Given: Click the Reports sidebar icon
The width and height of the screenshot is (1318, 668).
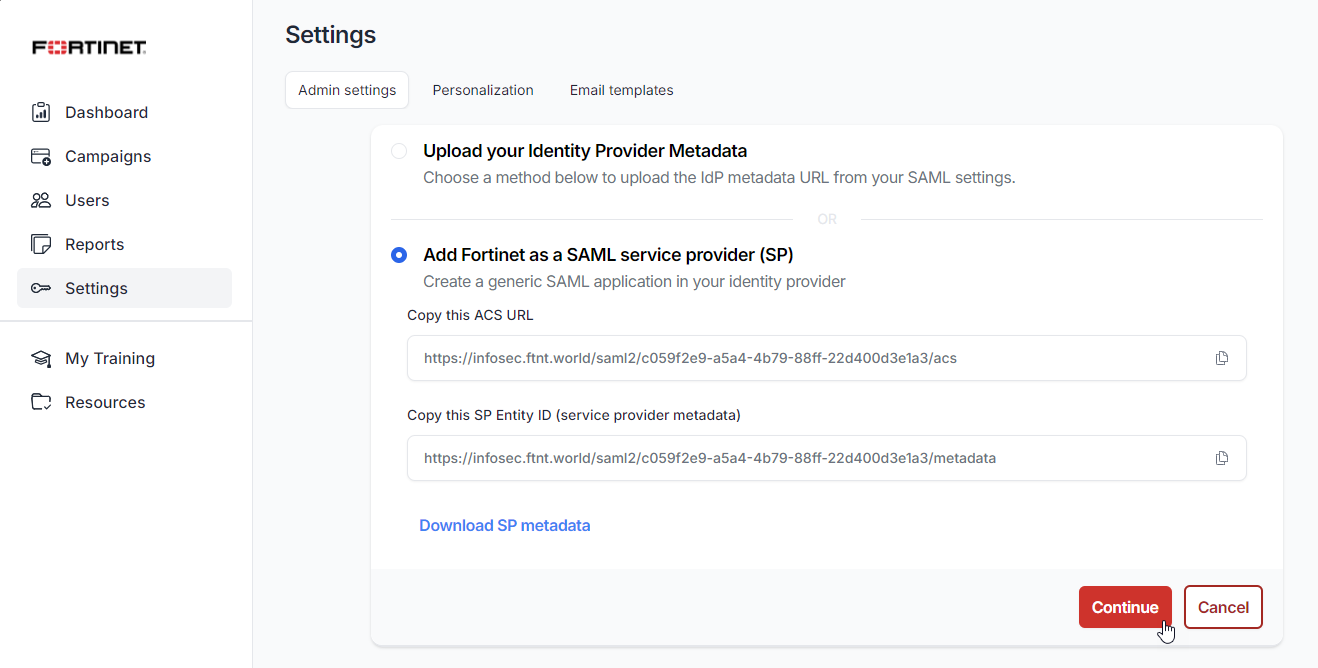Looking at the screenshot, I should [x=41, y=244].
